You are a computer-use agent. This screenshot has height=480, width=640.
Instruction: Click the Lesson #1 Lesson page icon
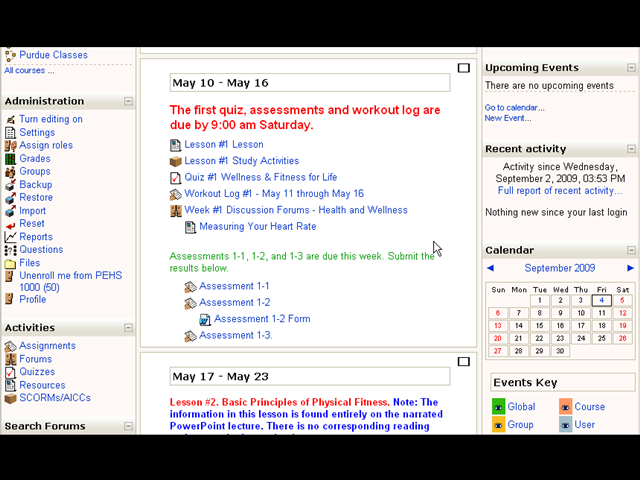176,145
